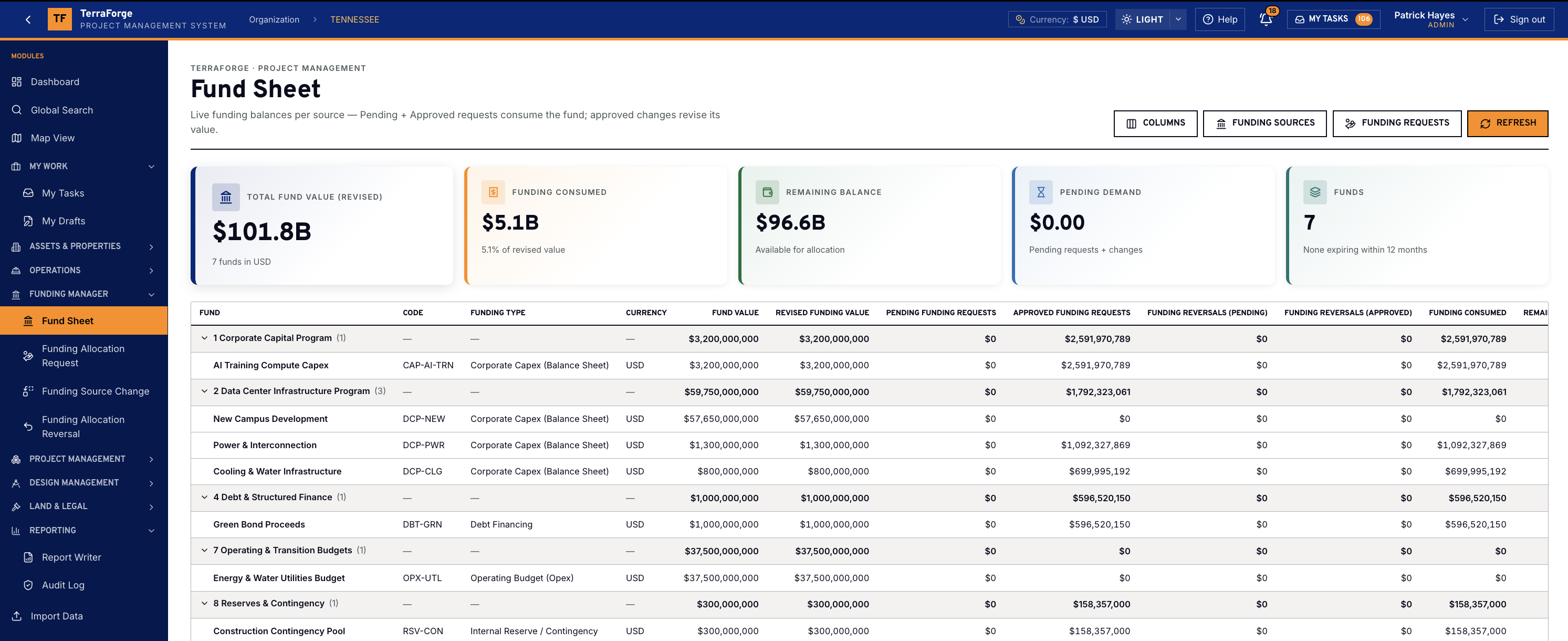Click the COLUMNS button

pyautogui.click(x=1155, y=123)
